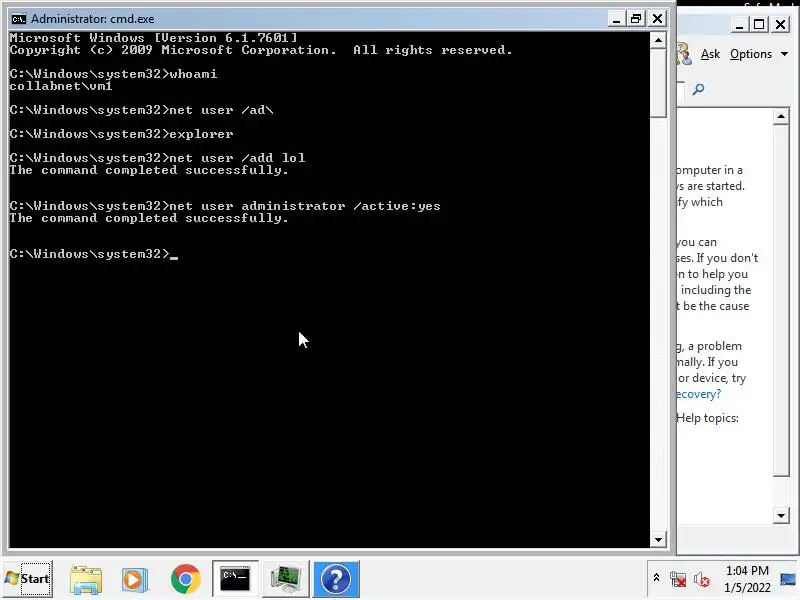Select the cmd.exe taskbar button
This screenshot has height=600, width=800.
[235, 579]
